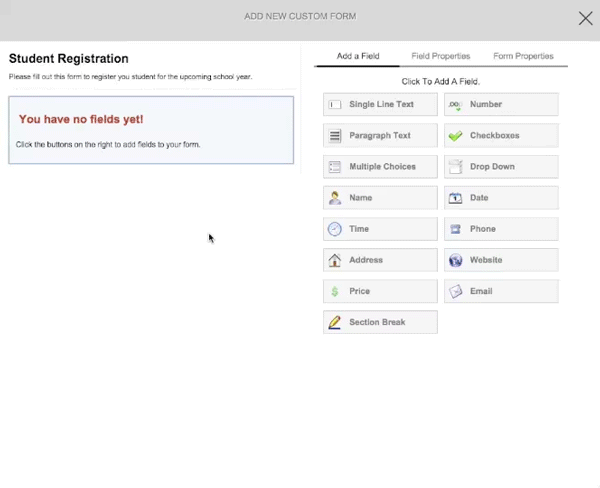
Task: Insert a Date field
Action: pos(501,198)
